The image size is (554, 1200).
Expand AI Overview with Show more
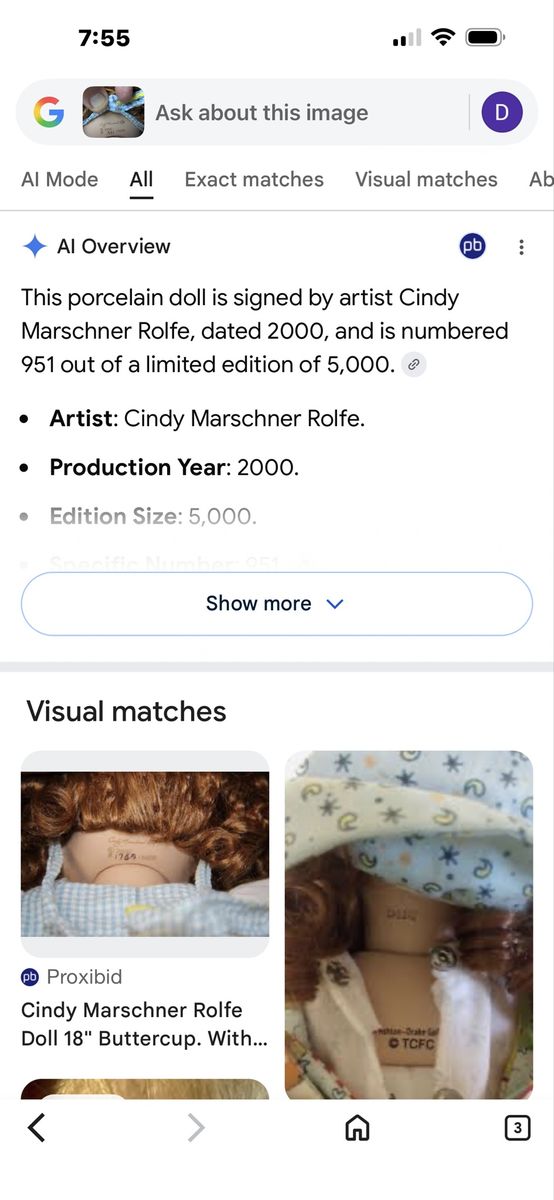click(x=276, y=604)
